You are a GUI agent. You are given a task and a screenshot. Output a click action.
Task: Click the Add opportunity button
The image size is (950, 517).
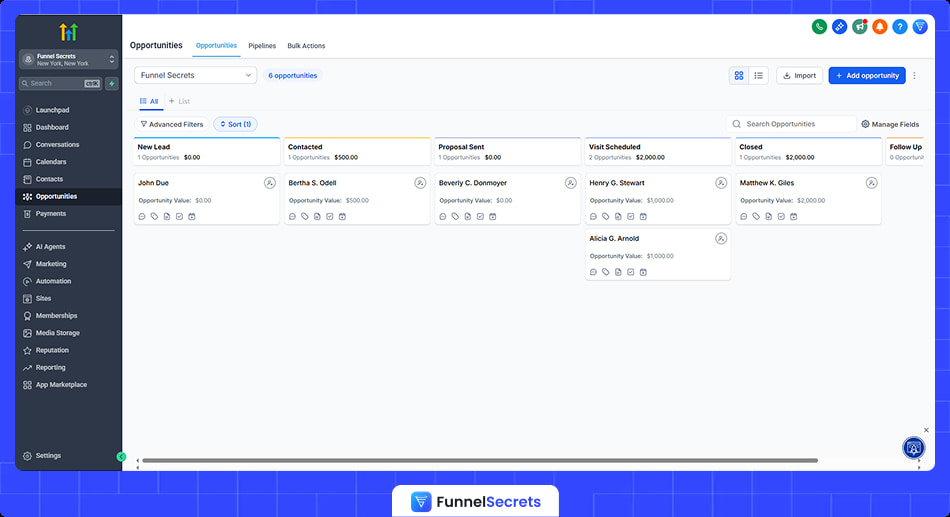point(867,76)
